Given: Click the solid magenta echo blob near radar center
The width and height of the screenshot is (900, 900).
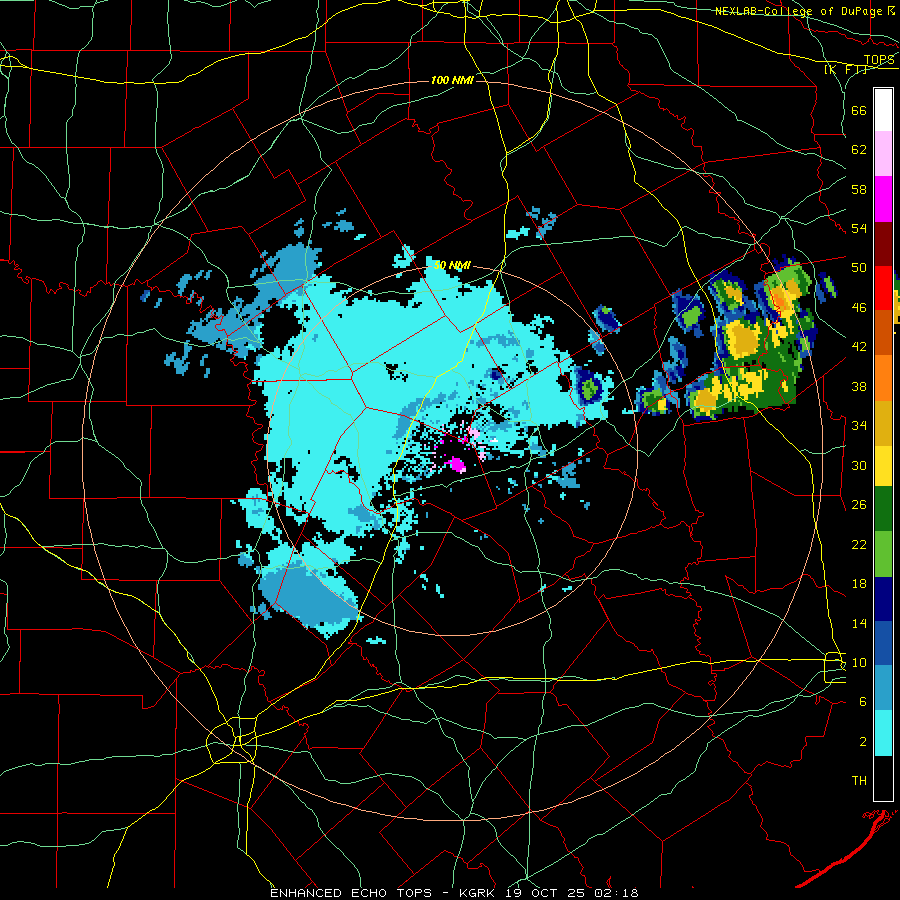Looking at the screenshot, I should [457, 464].
